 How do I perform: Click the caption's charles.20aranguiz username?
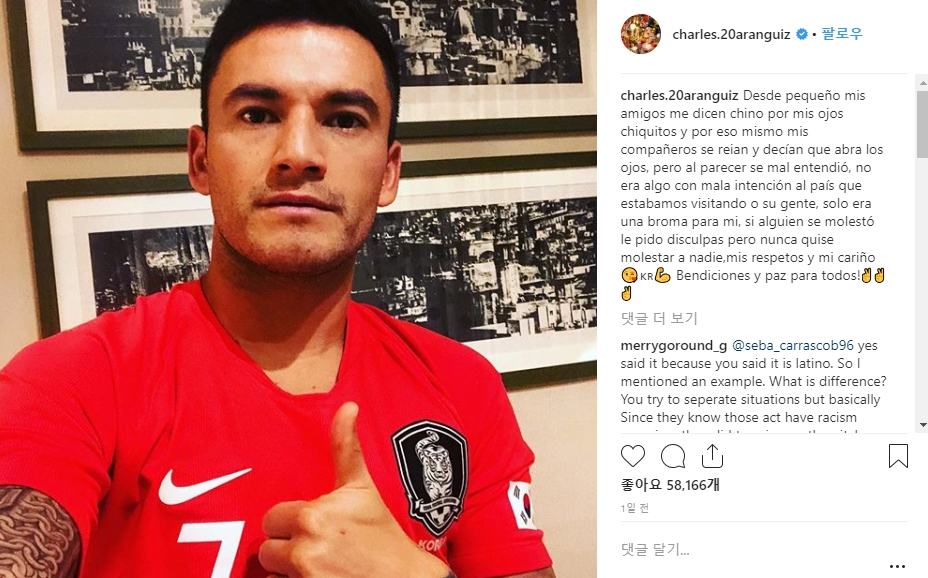[x=679, y=95]
